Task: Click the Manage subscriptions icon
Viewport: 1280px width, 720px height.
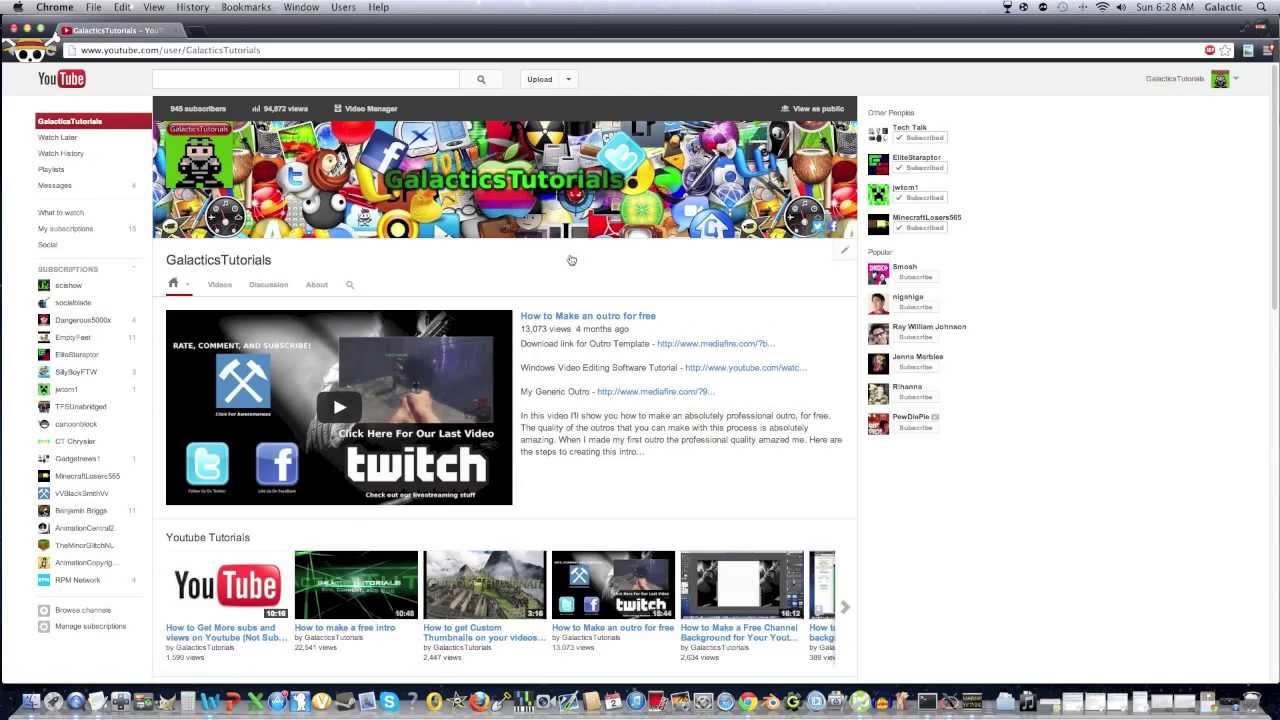Action: (44, 626)
